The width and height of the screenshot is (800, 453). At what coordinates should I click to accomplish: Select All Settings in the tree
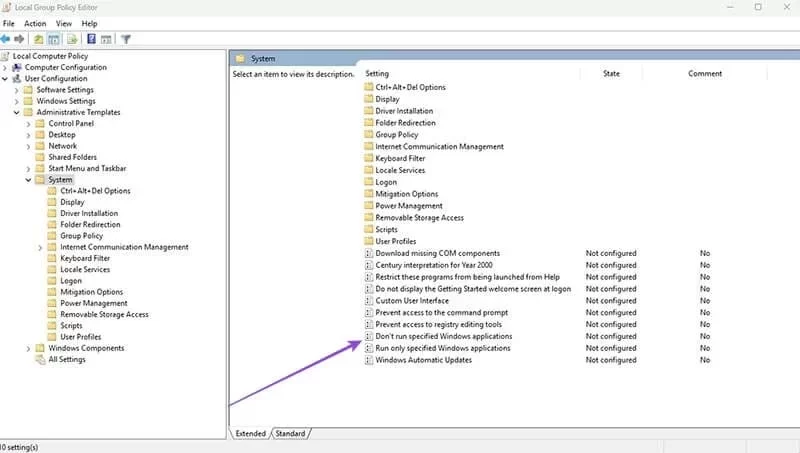pyautogui.click(x=68, y=359)
